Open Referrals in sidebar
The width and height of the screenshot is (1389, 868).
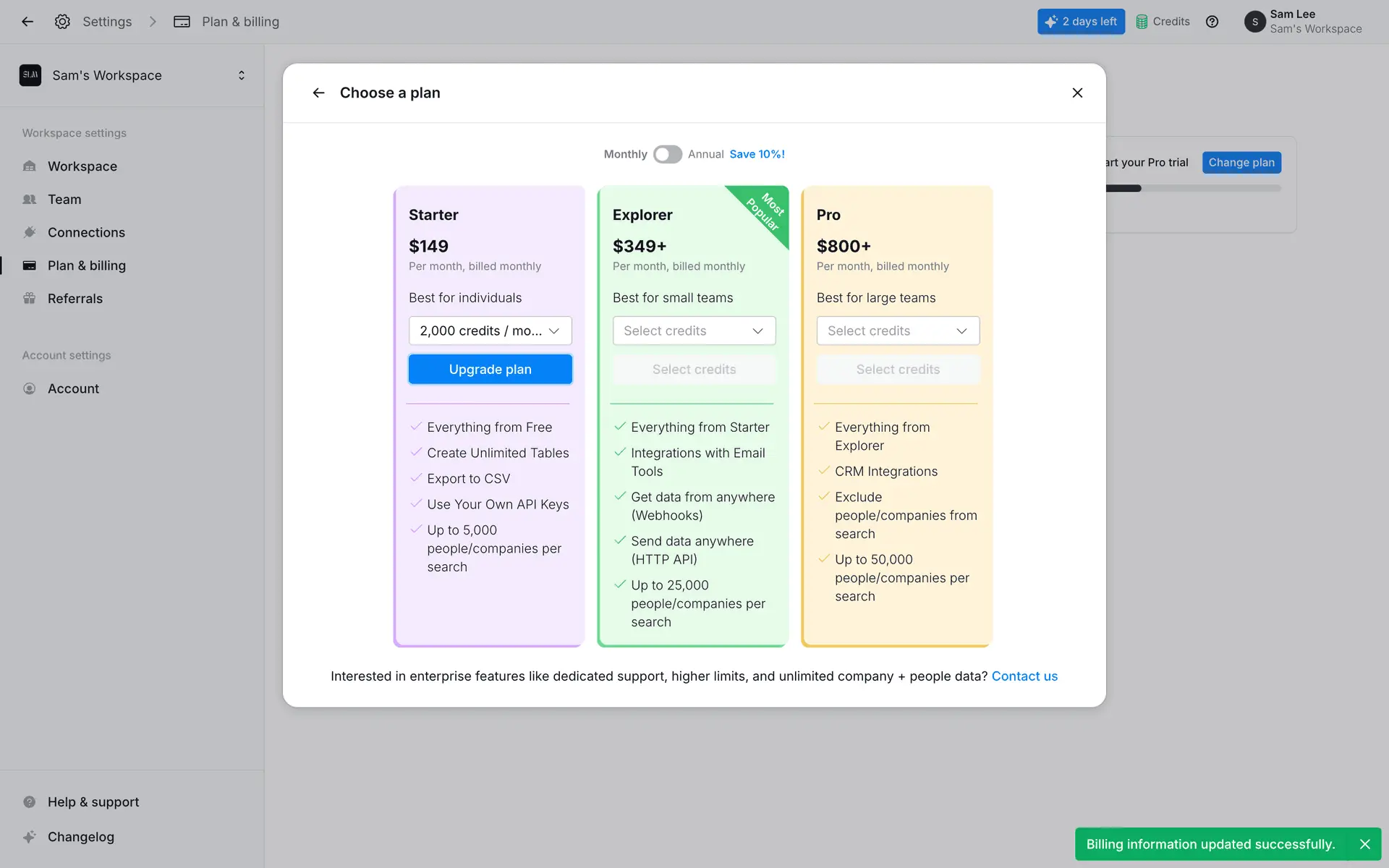(x=75, y=299)
